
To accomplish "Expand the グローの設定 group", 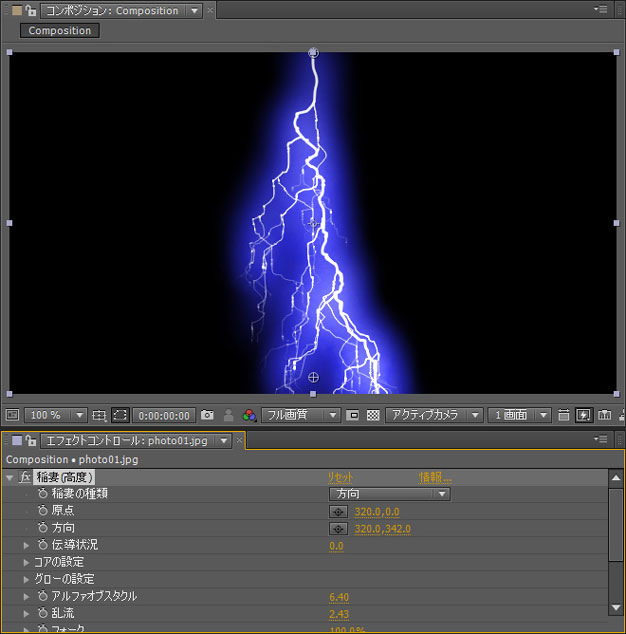I will pyautogui.click(x=26, y=579).
